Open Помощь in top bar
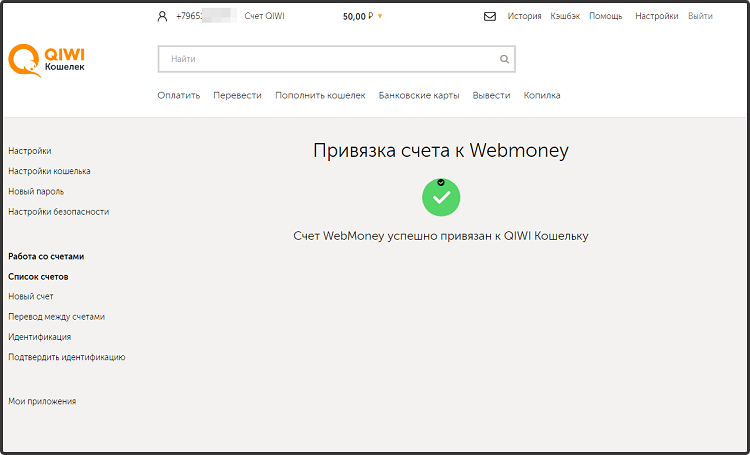Viewport: 750px width, 455px height. pyautogui.click(x=606, y=16)
